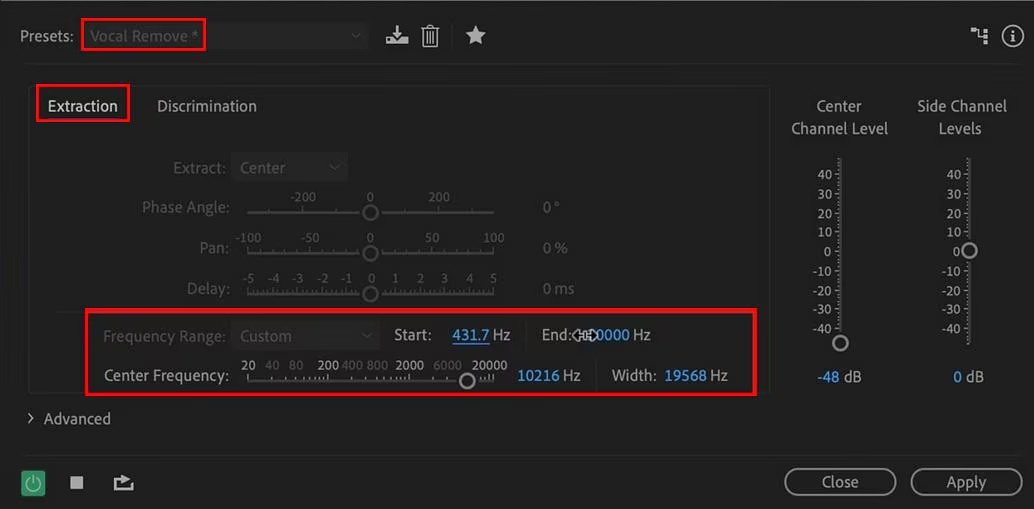The height and width of the screenshot is (509, 1034).
Task: Click the Side Channel Levels slider knob
Action: [969, 251]
